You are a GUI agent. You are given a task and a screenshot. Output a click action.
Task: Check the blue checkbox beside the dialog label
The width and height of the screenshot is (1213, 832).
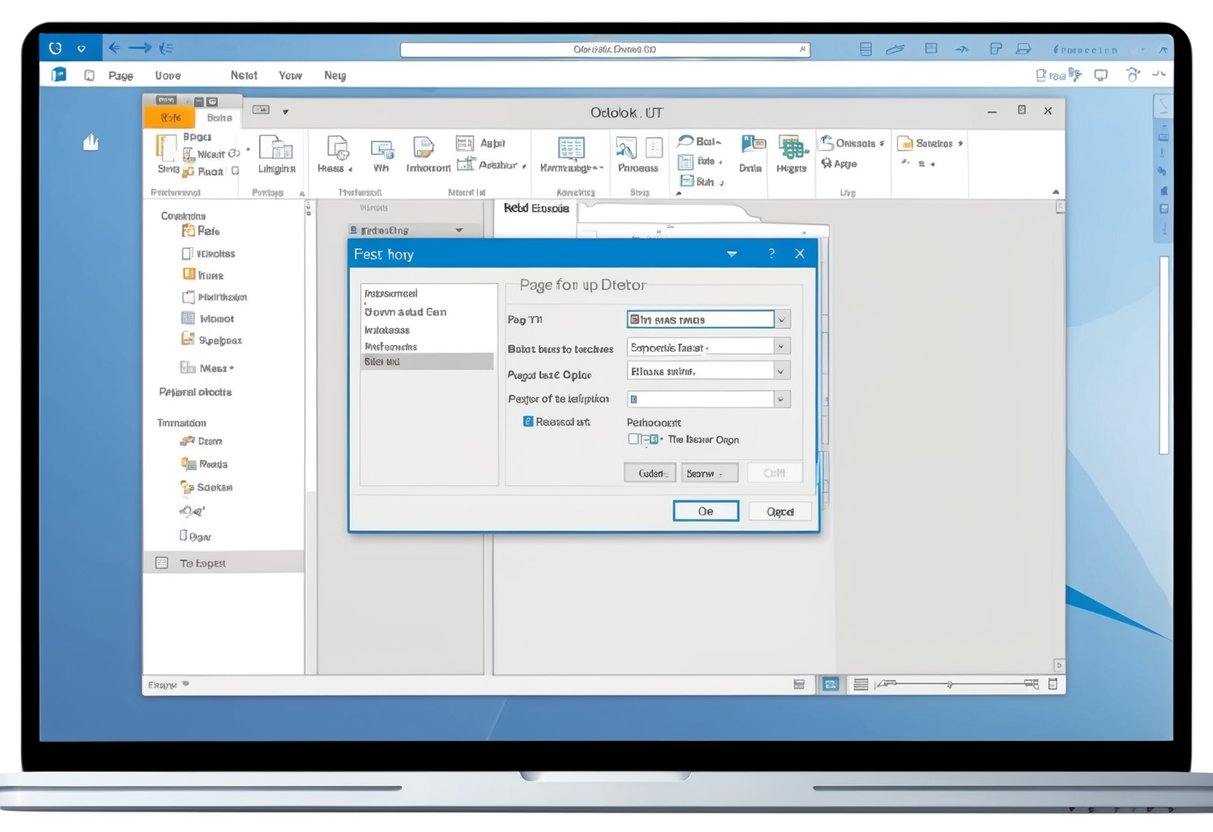527,421
